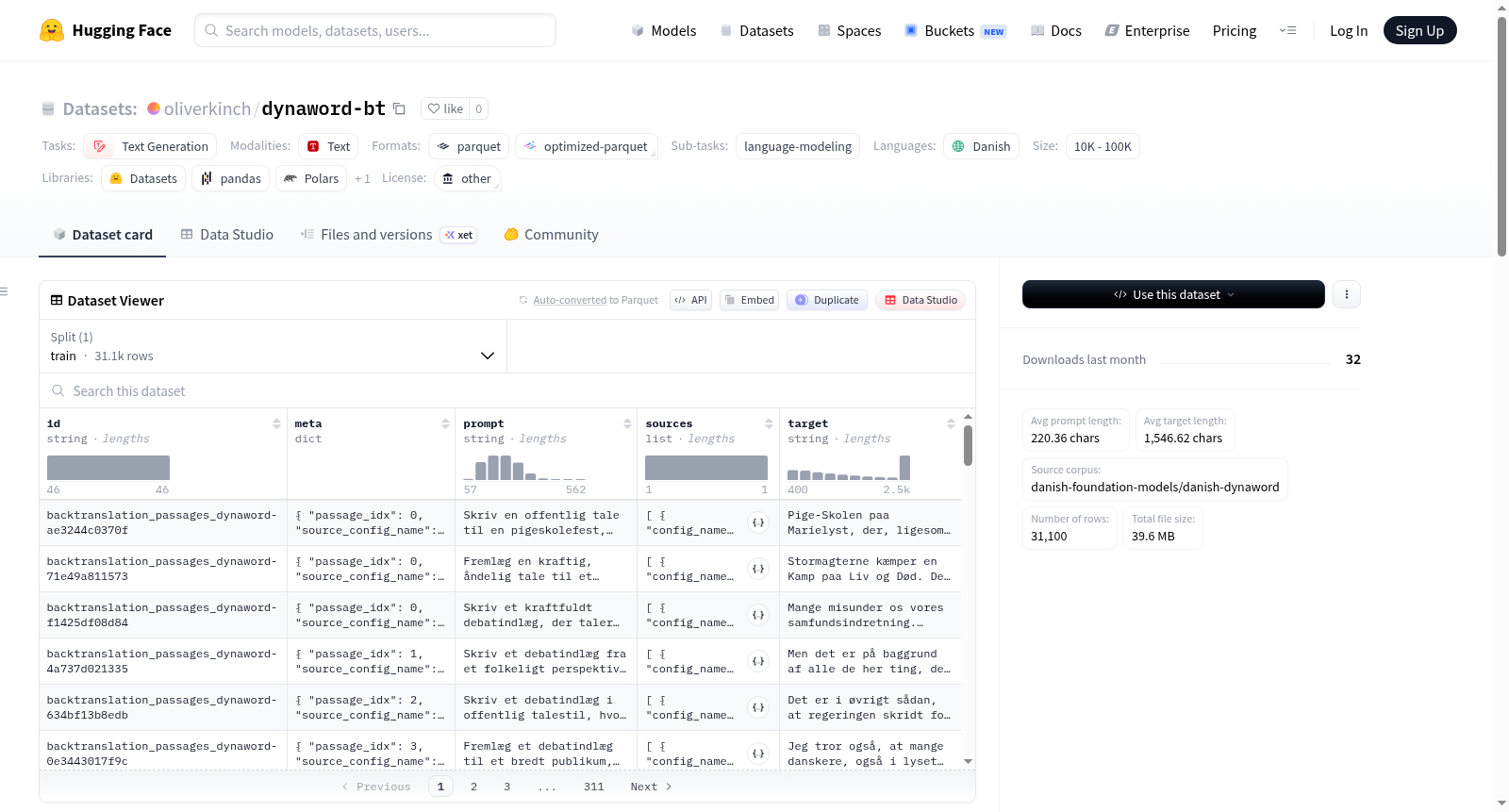Click the oliverkinch user avatar
This screenshot has width=1509, height=812.
tap(154, 108)
